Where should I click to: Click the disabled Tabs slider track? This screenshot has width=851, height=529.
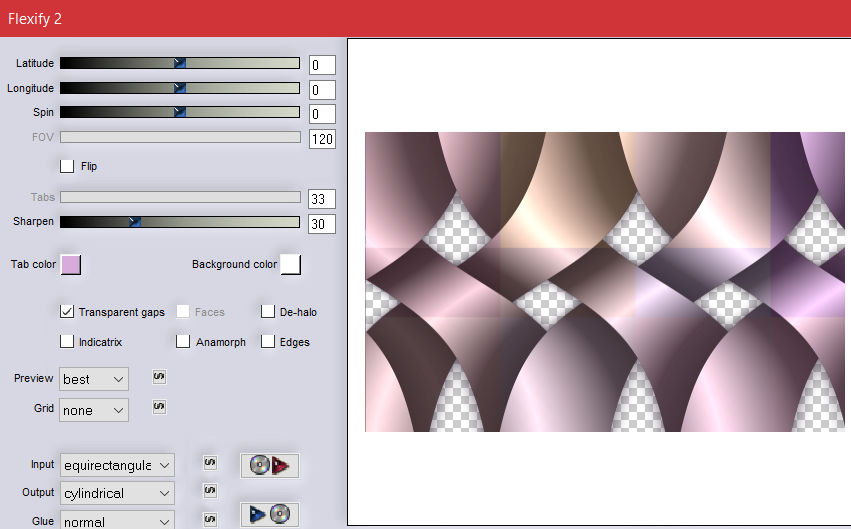[x=180, y=197]
